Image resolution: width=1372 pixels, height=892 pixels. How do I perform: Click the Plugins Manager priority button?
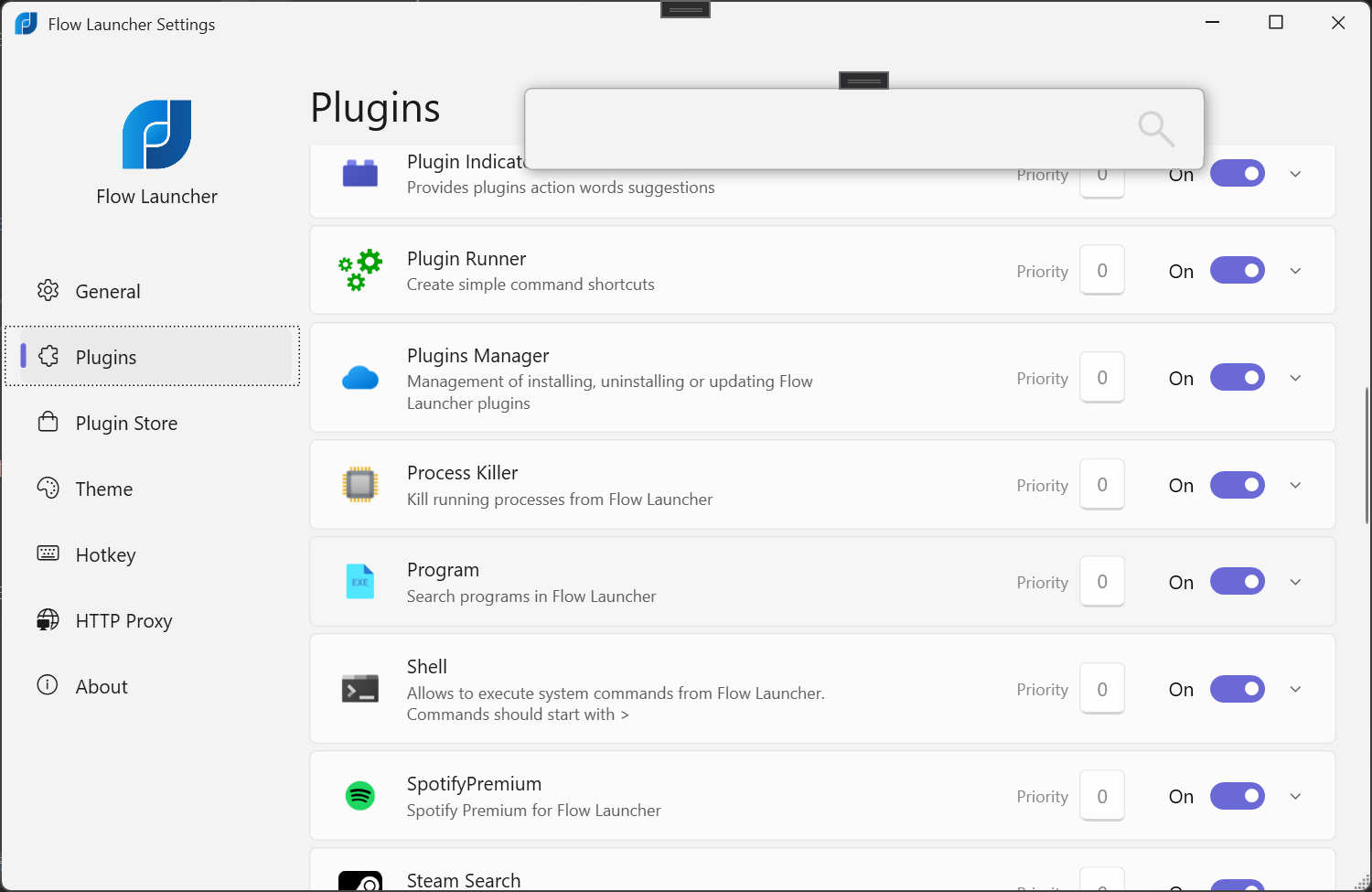(1102, 377)
